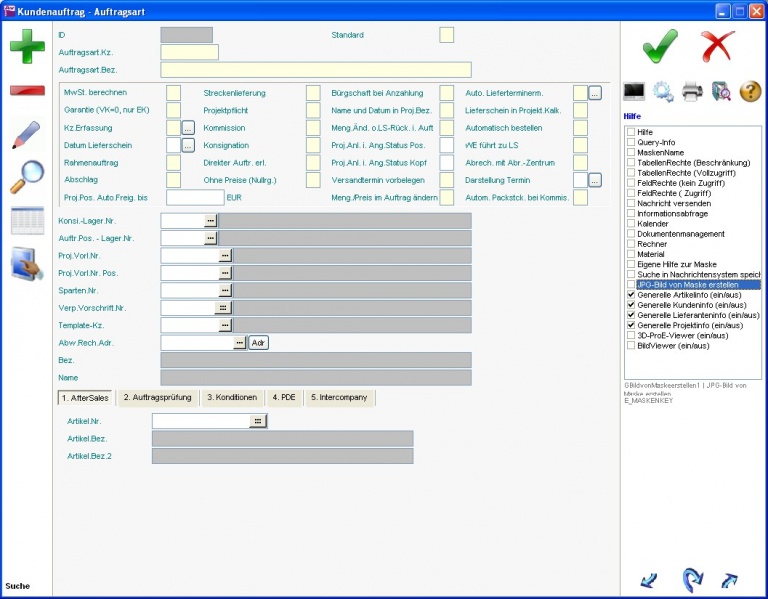Open lookup button for Konsi.-Lager.Nr.
Screen dimensions: 768x599
[x=211, y=220]
